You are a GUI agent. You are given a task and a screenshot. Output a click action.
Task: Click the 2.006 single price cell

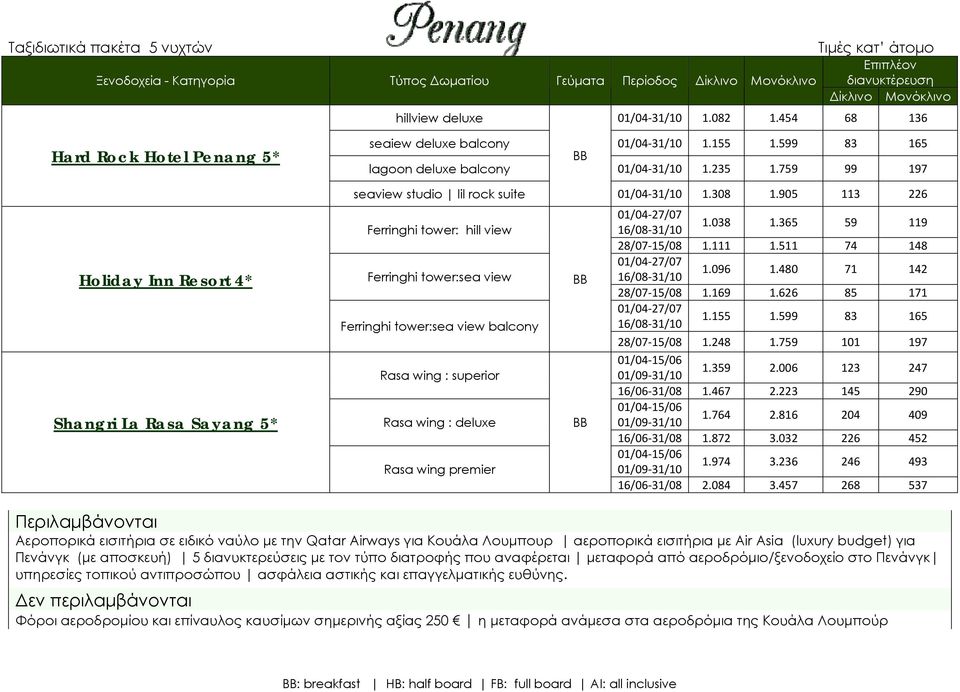click(784, 368)
